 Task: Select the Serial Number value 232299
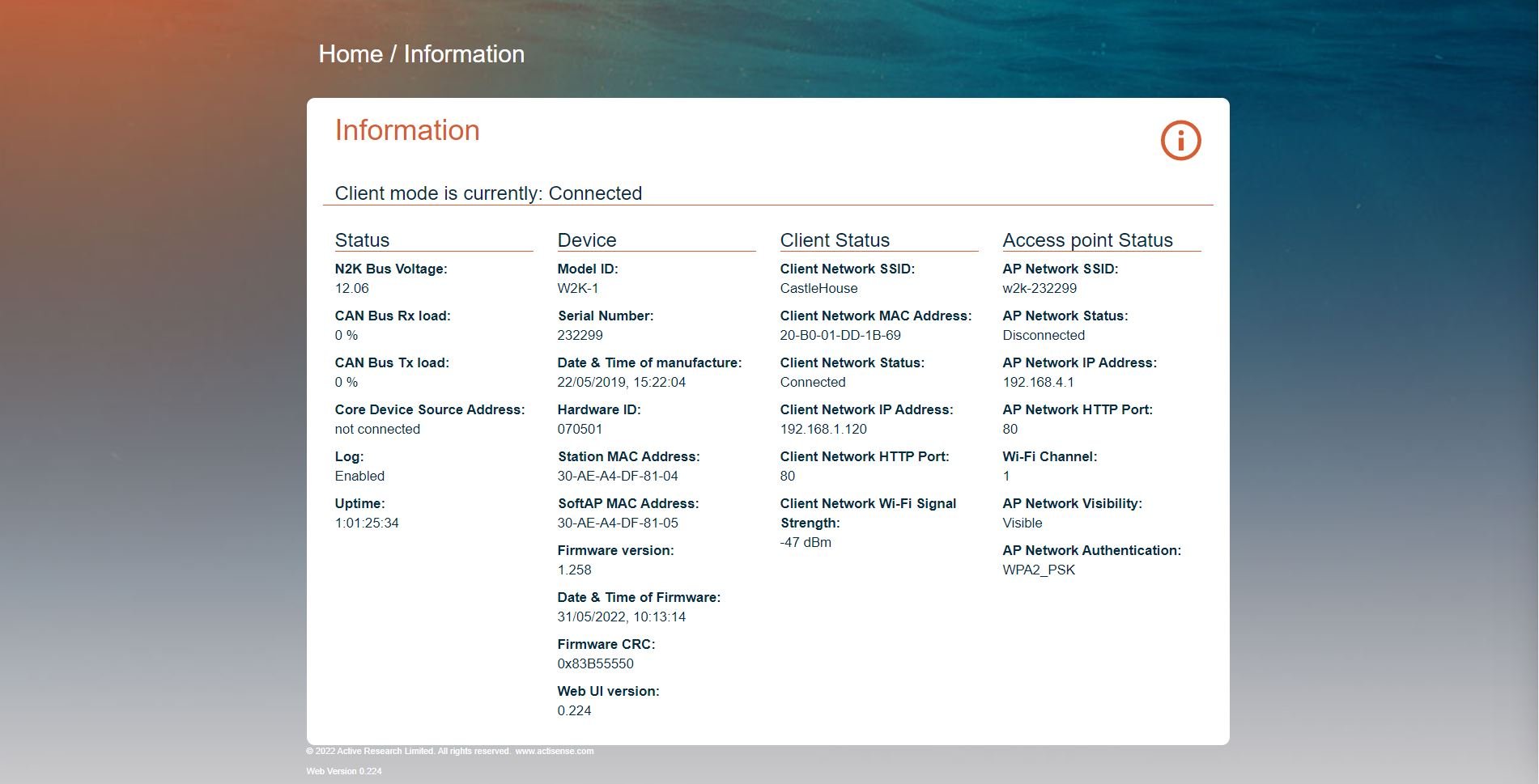tap(580, 335)
